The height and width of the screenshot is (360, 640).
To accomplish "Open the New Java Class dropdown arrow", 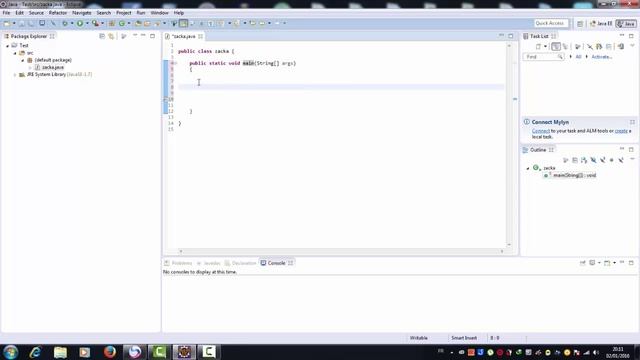I will click(129, 24).
